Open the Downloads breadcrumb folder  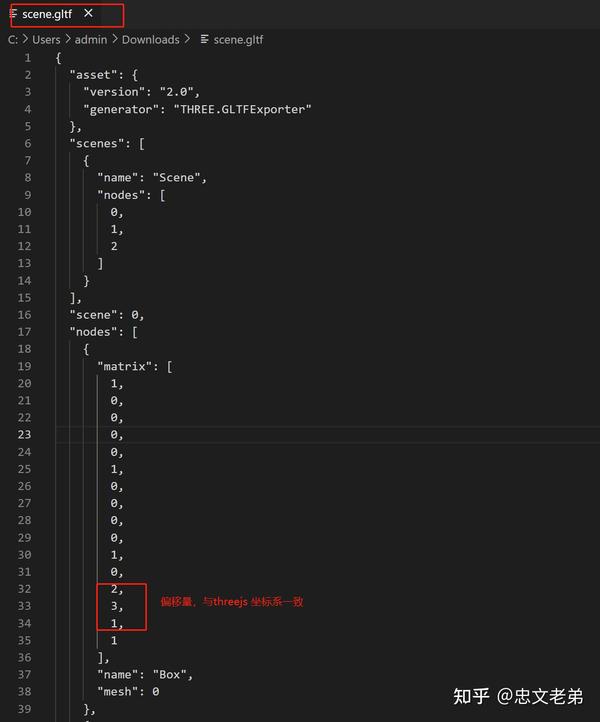(x=151, y=40)
